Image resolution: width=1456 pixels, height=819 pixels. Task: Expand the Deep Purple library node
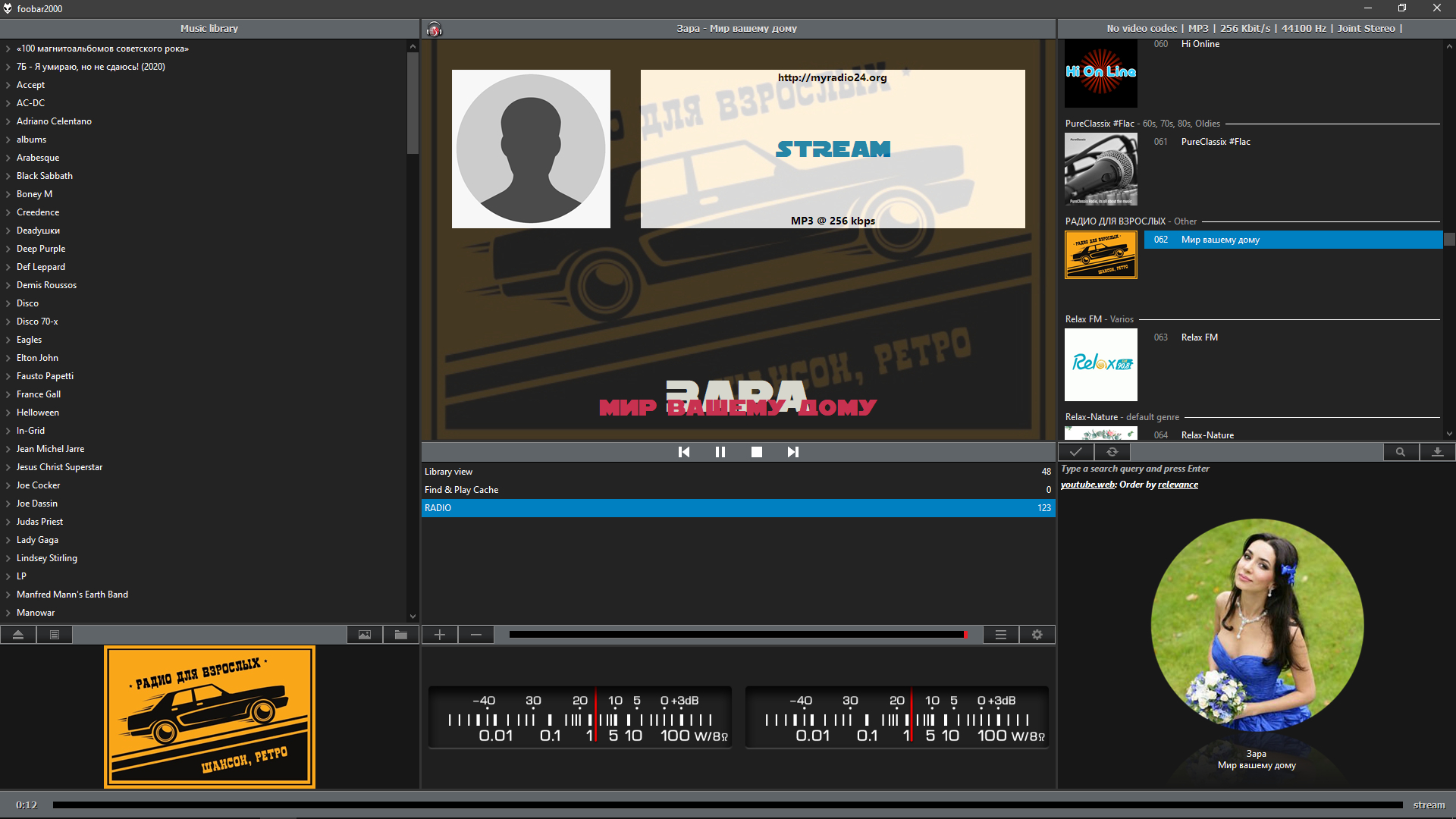click(8, 249)
